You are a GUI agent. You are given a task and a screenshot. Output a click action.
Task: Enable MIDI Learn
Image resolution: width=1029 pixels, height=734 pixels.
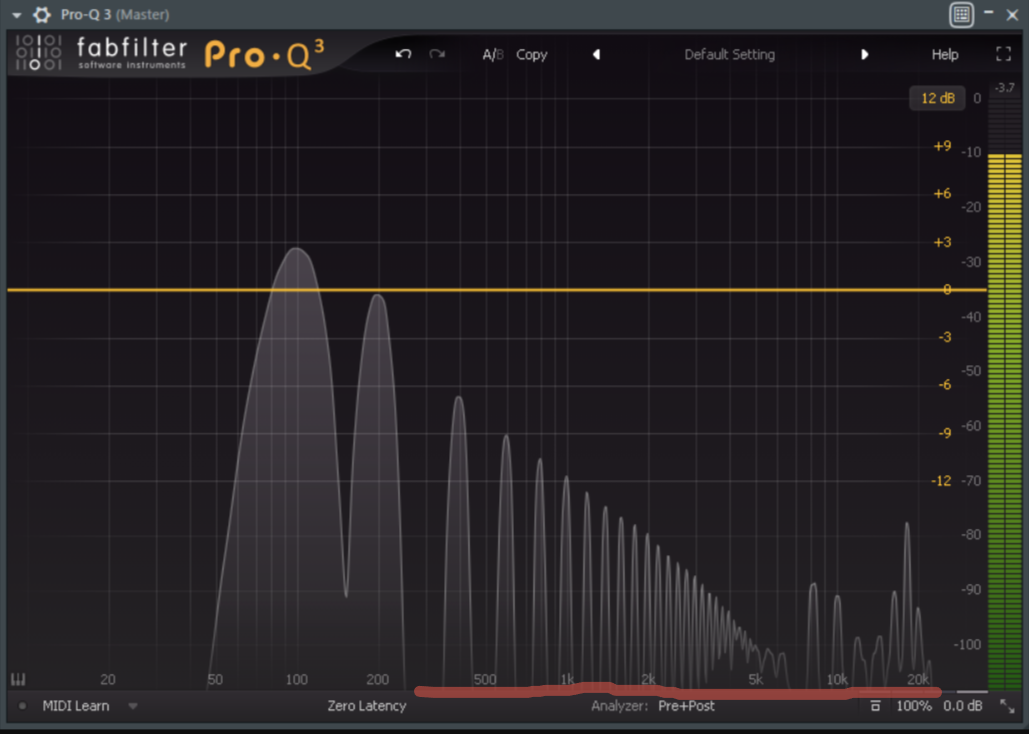75,706
